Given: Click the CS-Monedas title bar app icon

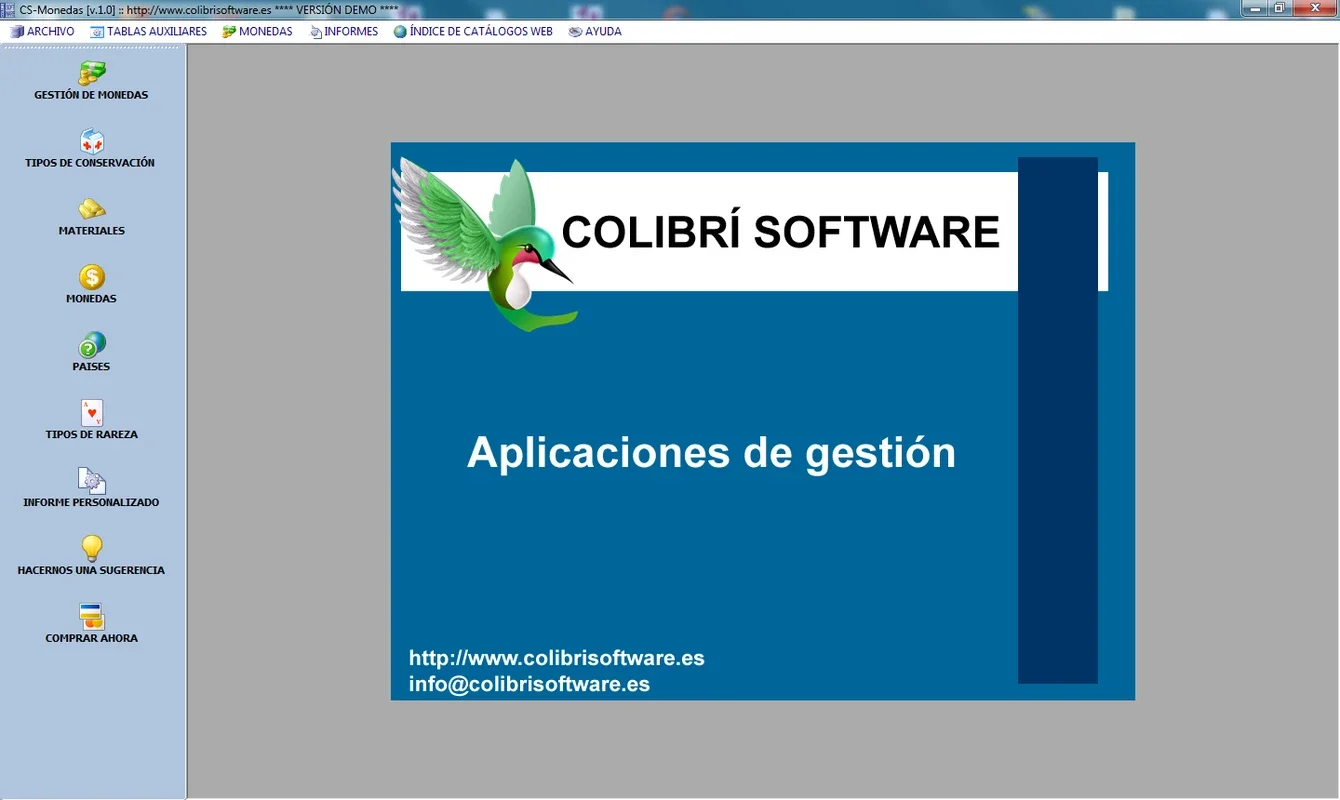Looking at the screenshot, I should [9, 8].
